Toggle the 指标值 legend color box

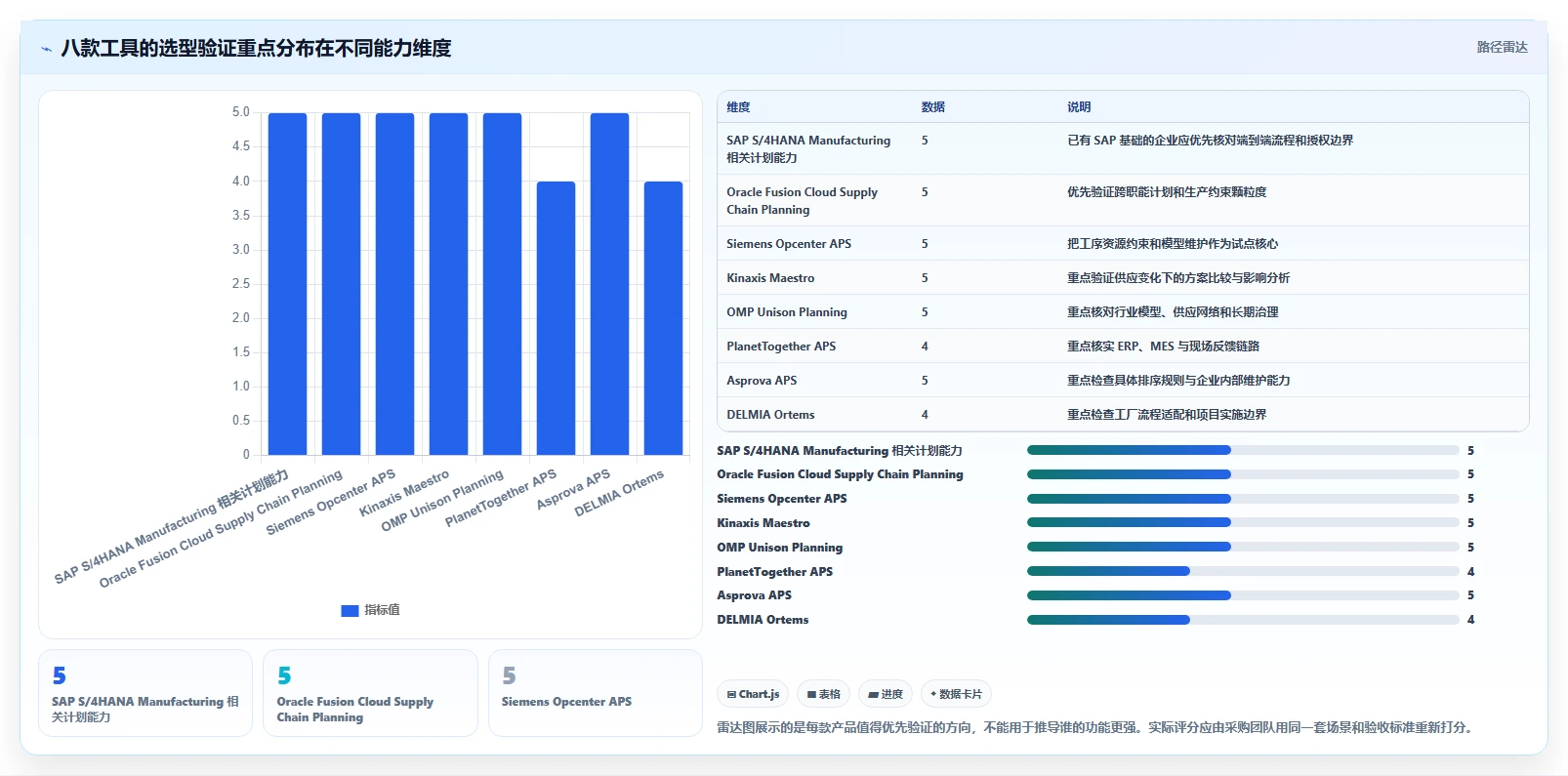[350, 610]
